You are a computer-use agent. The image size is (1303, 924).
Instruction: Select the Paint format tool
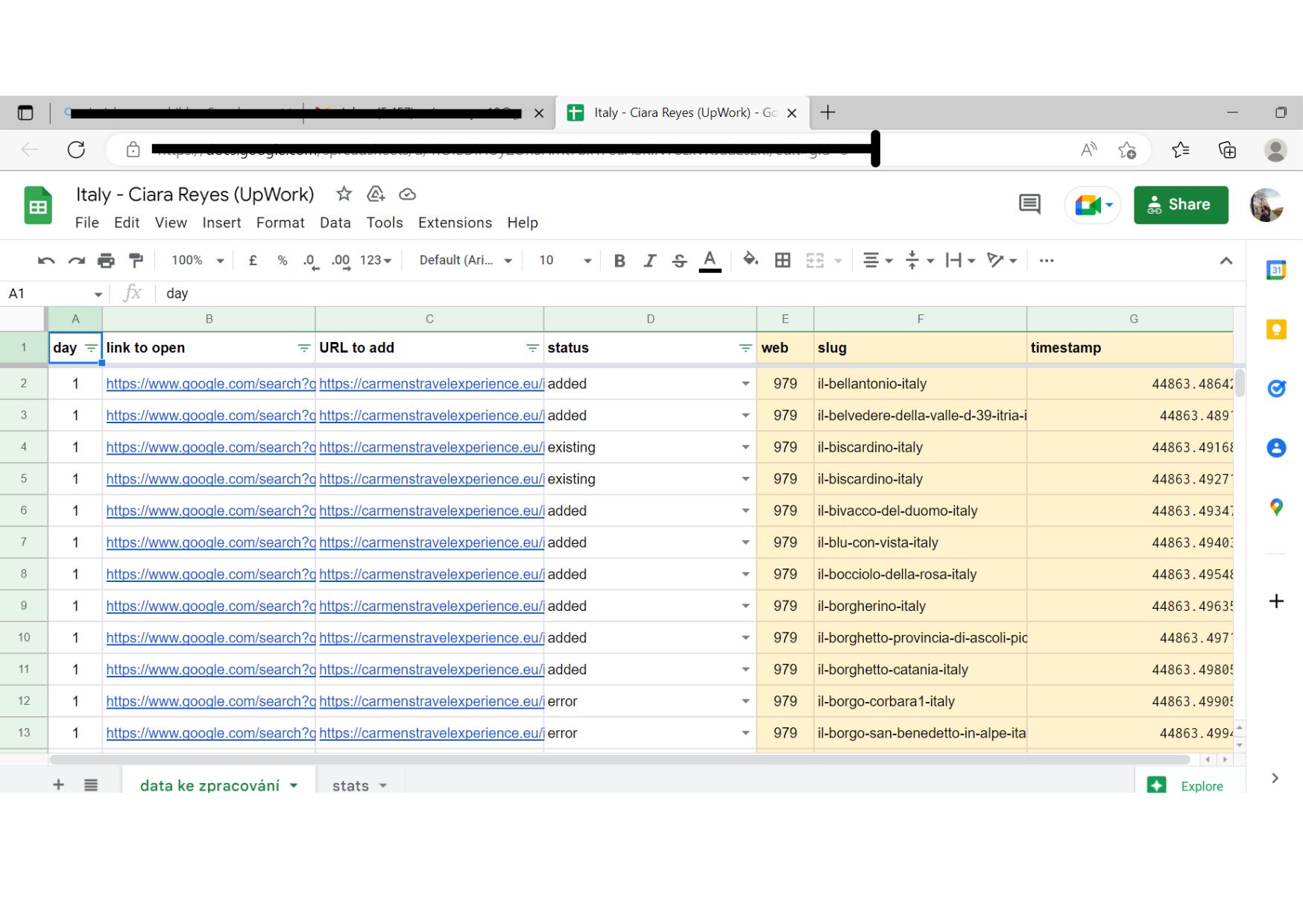click(136, 260)
